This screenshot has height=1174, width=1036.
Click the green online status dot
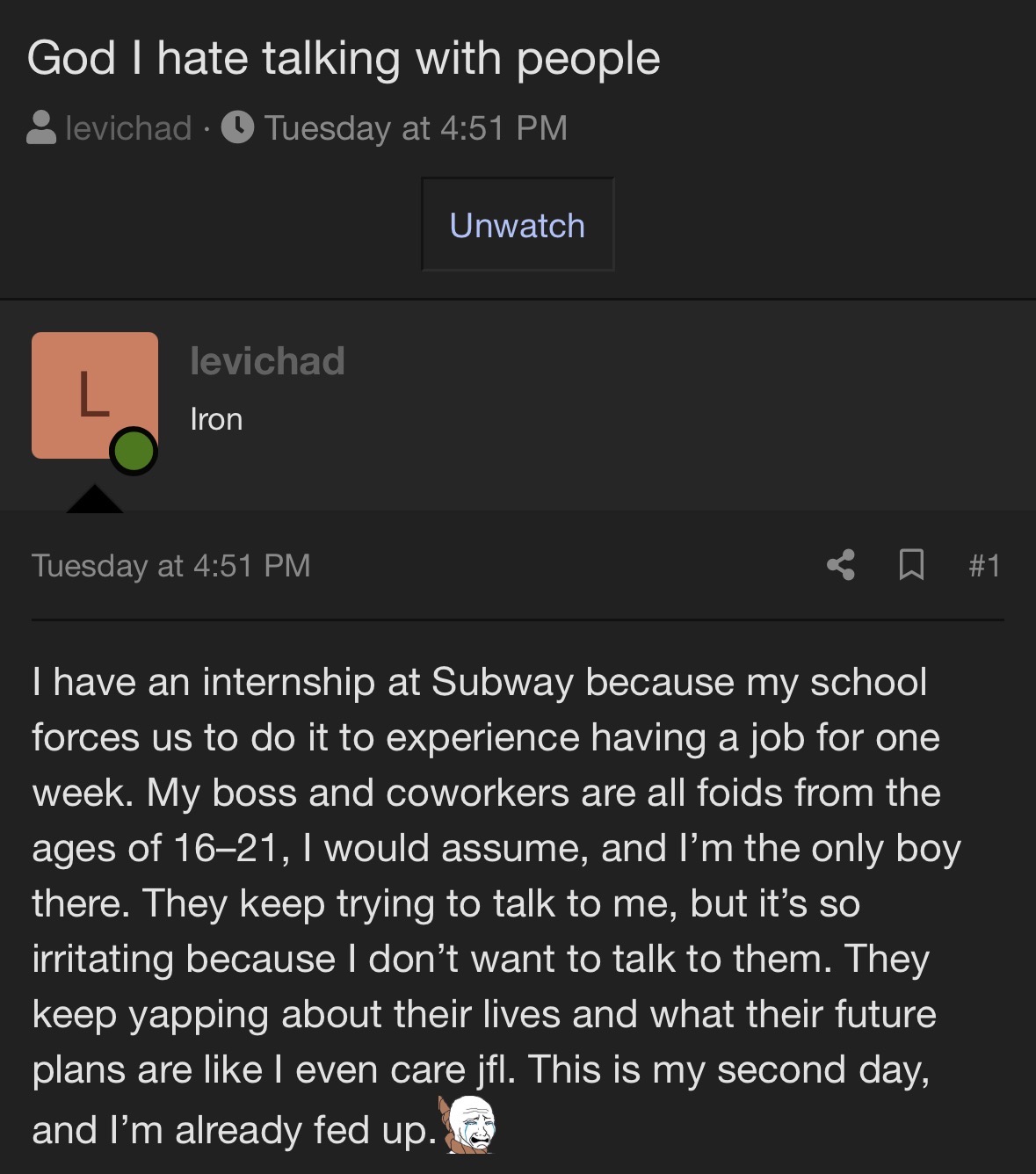pyautogui.click(x=134, y=451)
